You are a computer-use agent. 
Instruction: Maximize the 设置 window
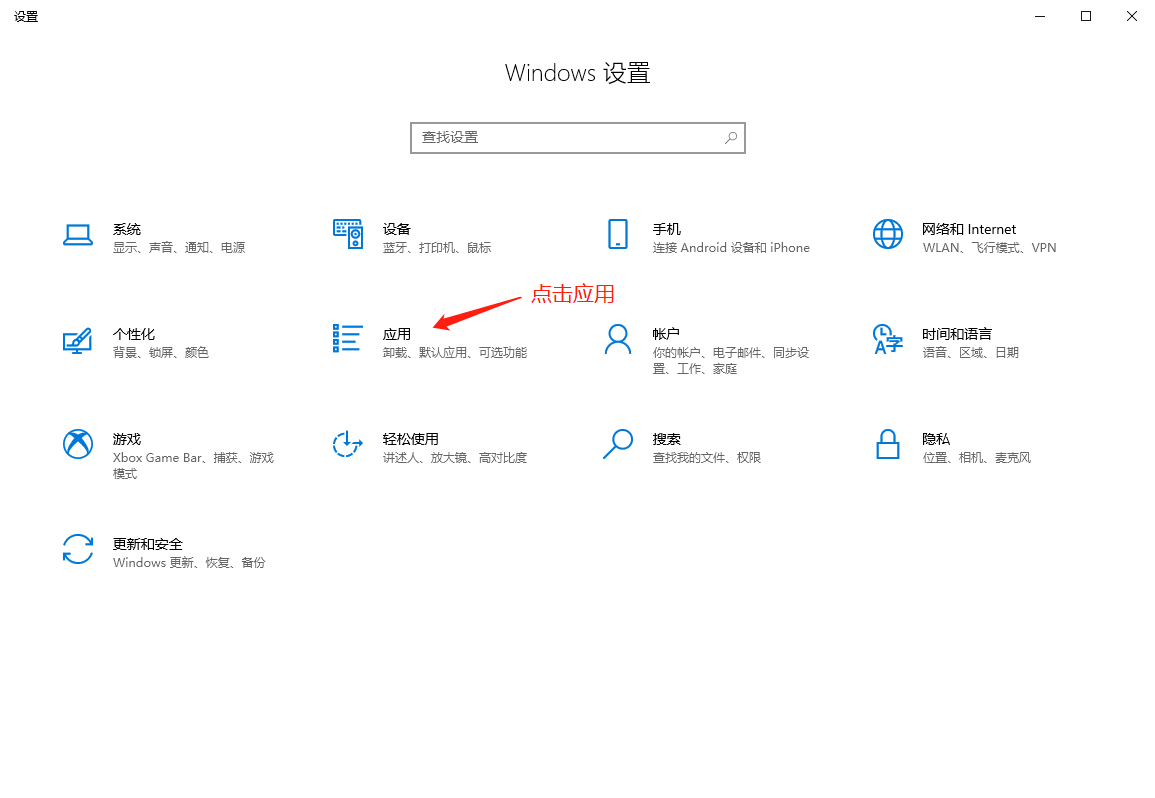[1086, 16]
